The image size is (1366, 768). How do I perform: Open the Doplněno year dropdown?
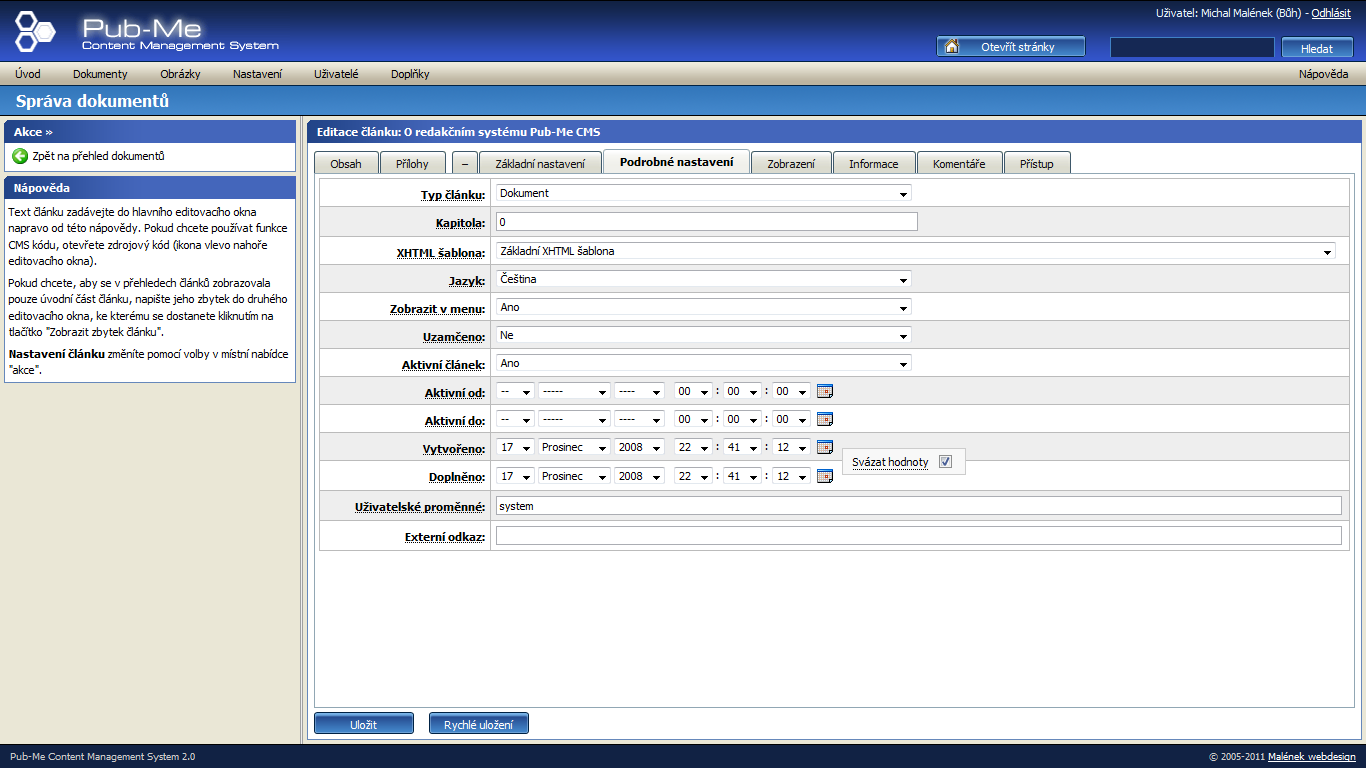640,476
